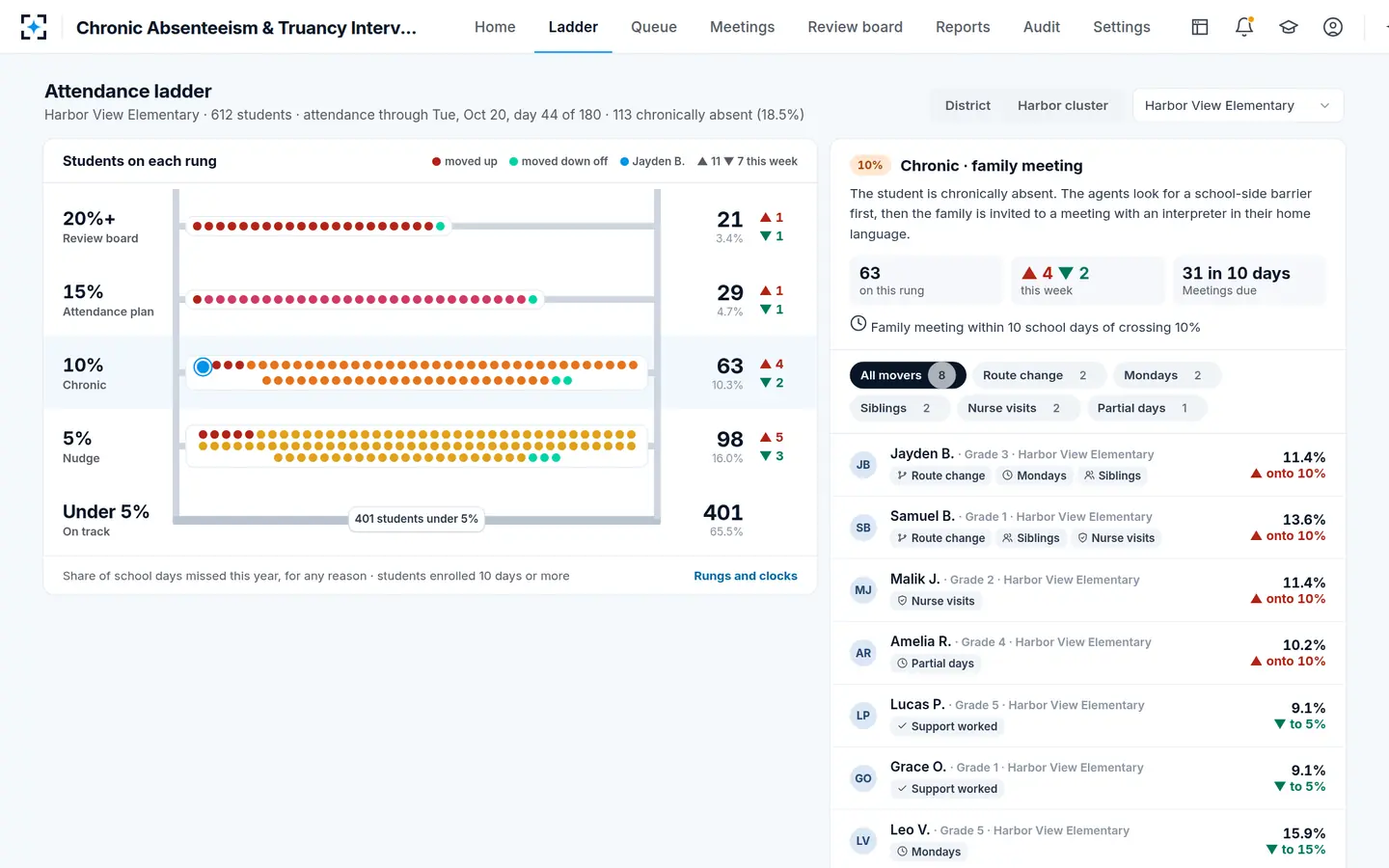Open Samuel B. student name

(922, 516)
